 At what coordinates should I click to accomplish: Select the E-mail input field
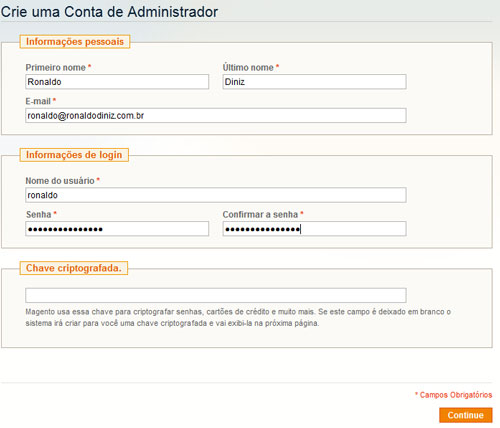[216, 115]
